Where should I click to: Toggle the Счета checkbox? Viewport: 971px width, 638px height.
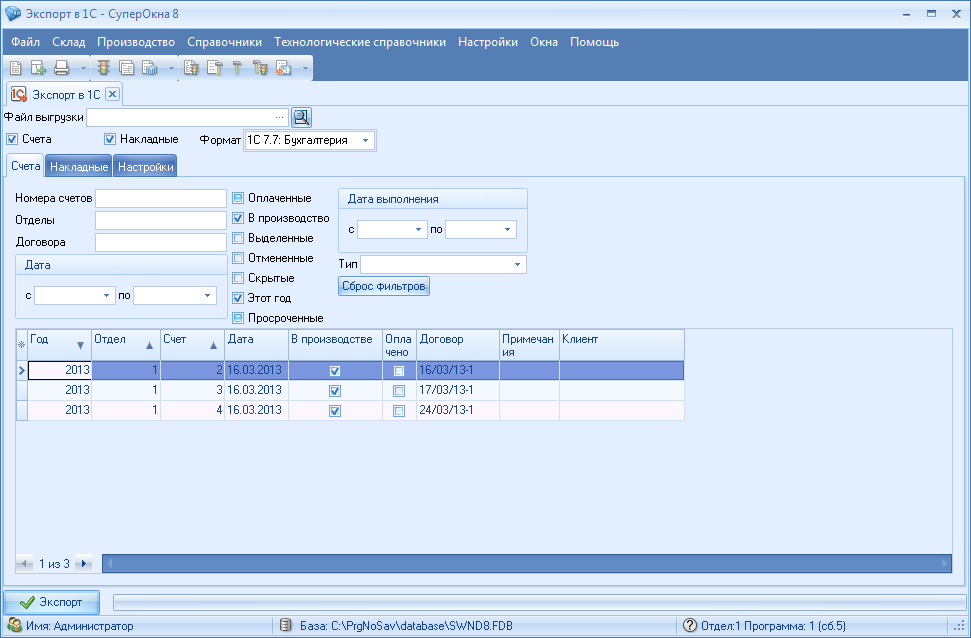click(x=12, y=139)
